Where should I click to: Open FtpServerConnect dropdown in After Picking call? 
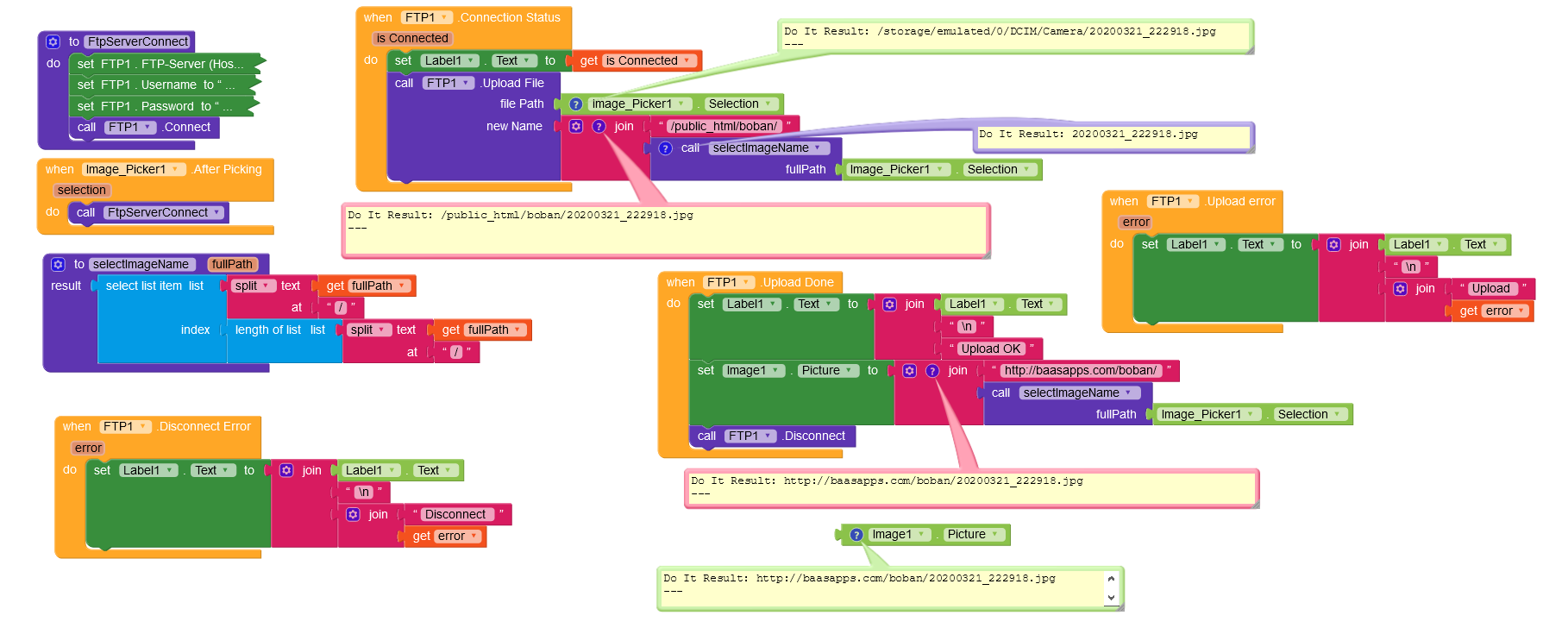[164, 212]
